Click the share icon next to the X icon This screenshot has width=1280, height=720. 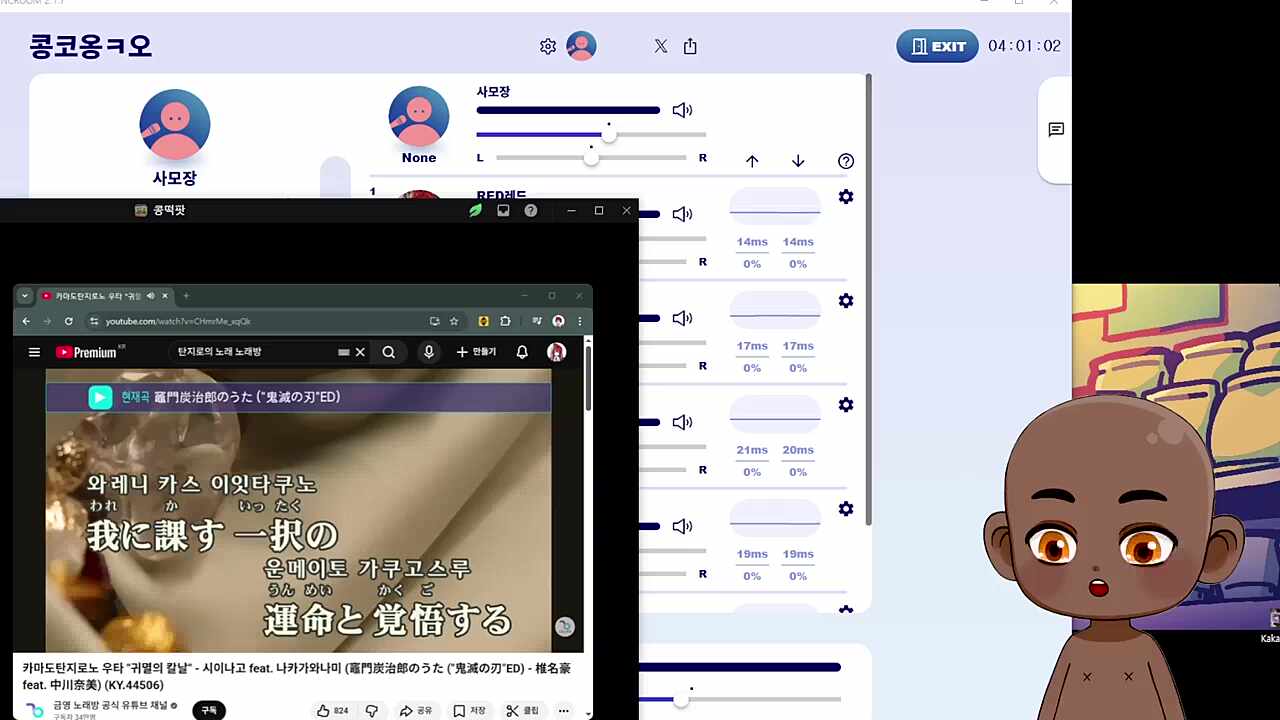tap(689, 45)
